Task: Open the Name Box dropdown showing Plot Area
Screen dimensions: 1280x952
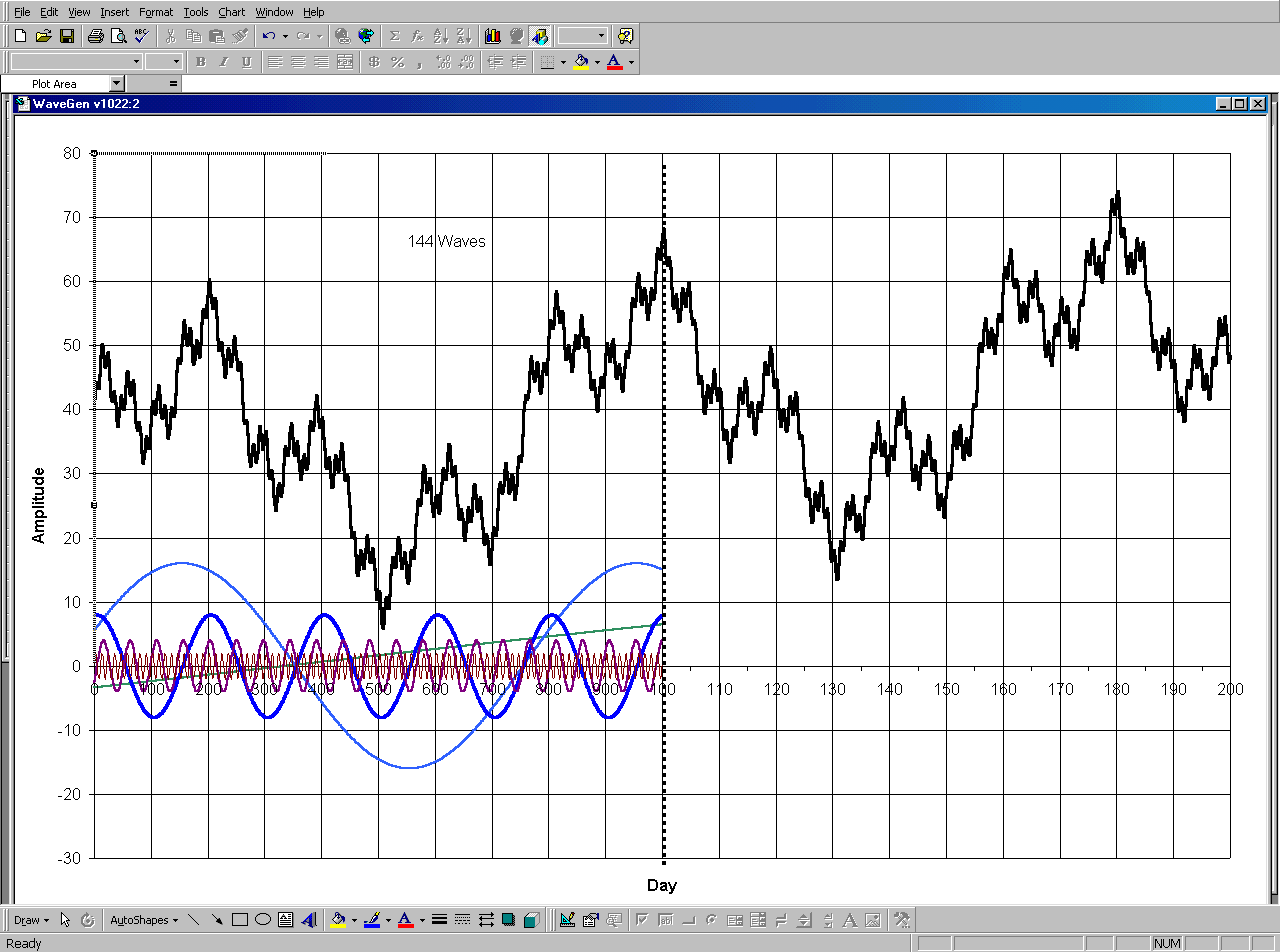Action: point(117,84)
